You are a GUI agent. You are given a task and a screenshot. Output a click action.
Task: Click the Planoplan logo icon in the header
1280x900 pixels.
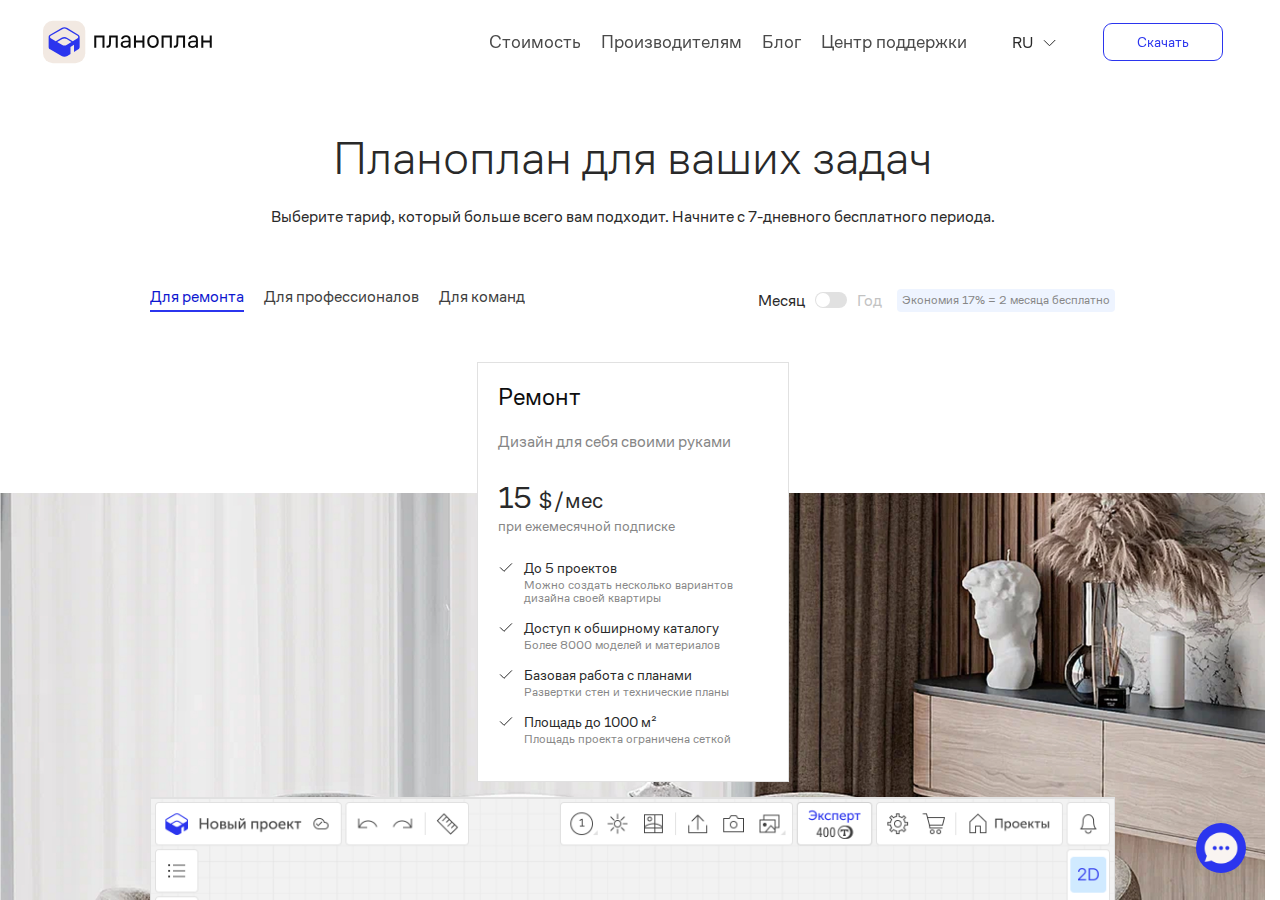coord(64,42)
